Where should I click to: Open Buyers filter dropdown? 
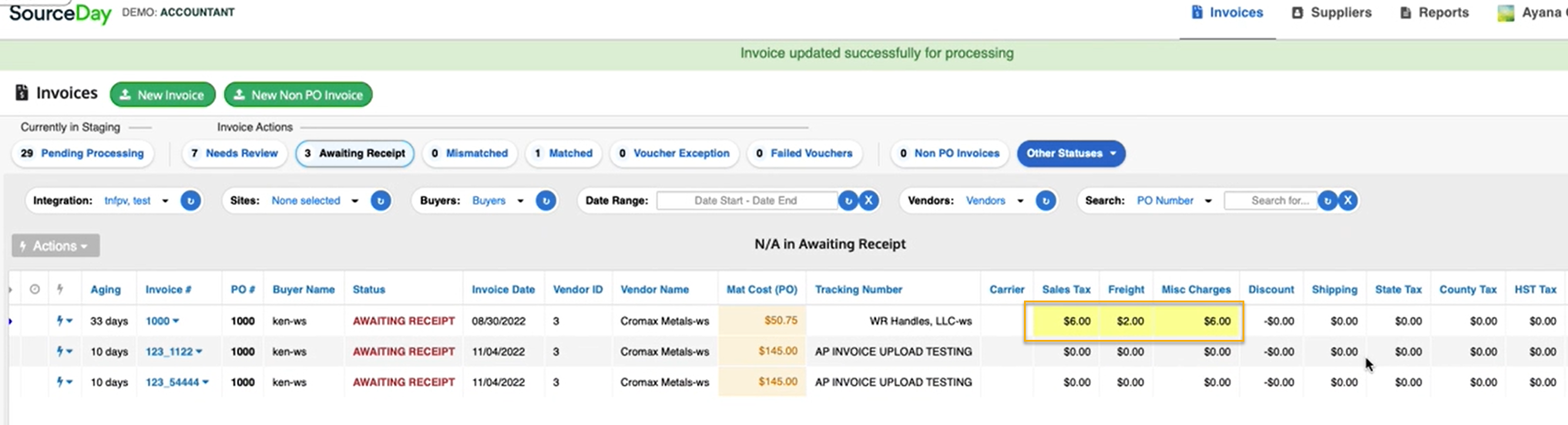[x=498, y=201]
